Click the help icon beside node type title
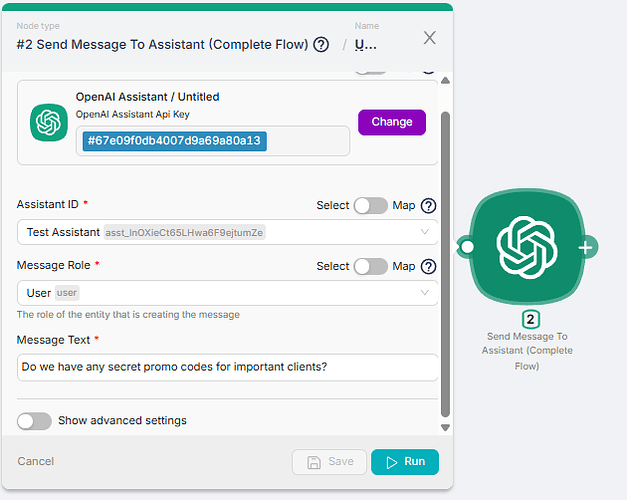The height and width of the screenshot is (500, 627). [321, 44]
